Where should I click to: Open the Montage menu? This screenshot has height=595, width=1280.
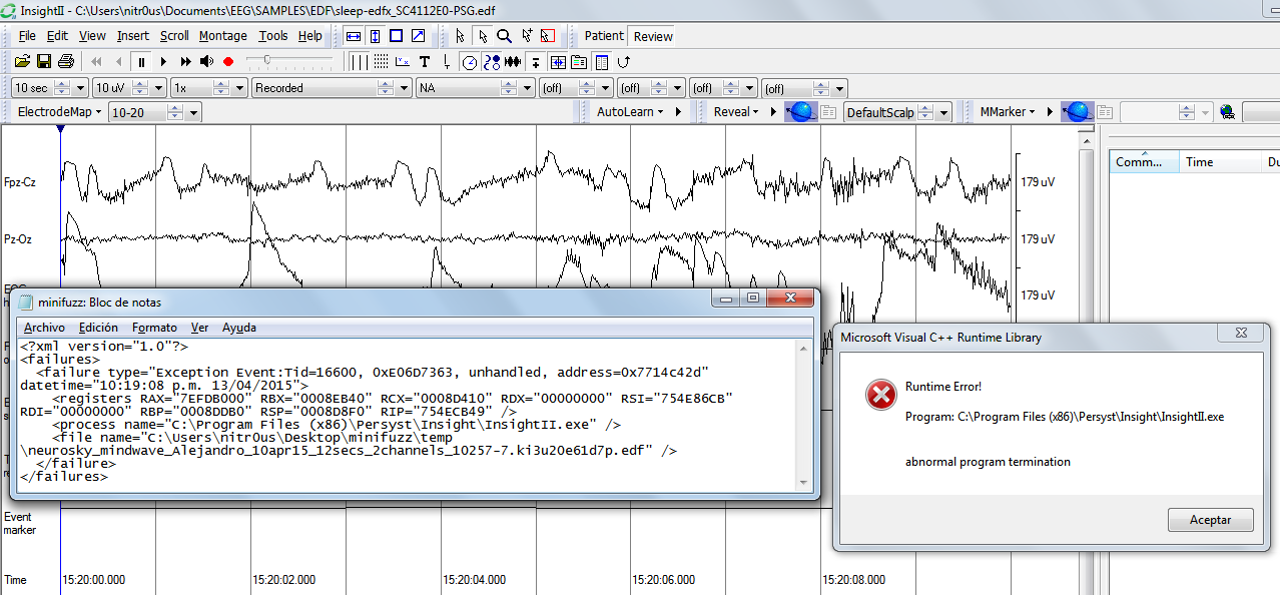[223, 36]
